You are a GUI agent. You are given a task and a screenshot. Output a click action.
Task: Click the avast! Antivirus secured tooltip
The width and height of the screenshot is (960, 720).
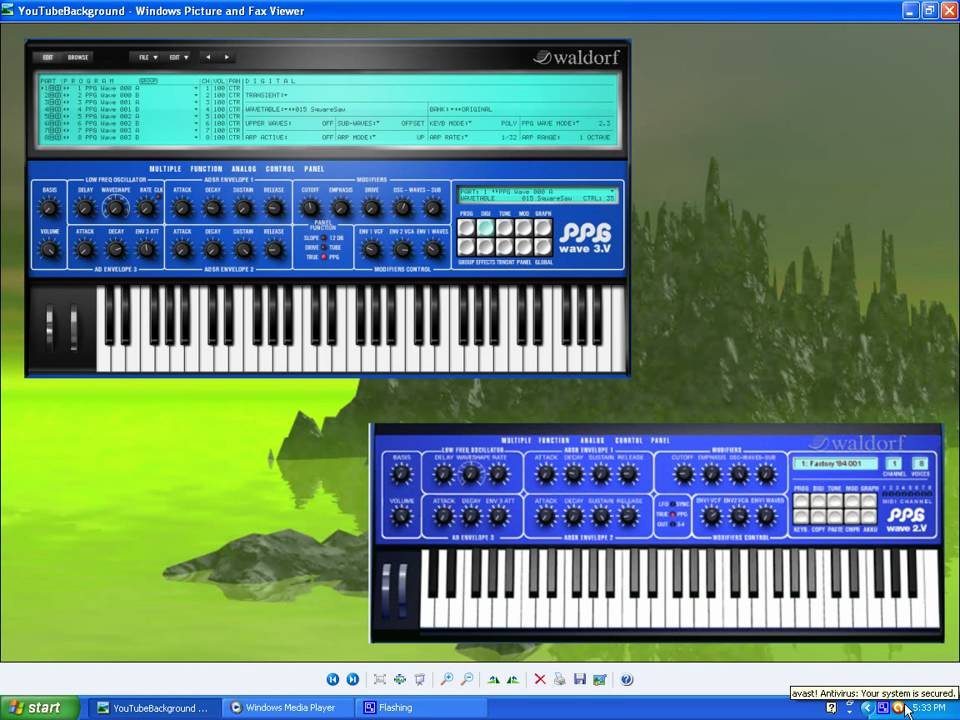tap(874, 693)
